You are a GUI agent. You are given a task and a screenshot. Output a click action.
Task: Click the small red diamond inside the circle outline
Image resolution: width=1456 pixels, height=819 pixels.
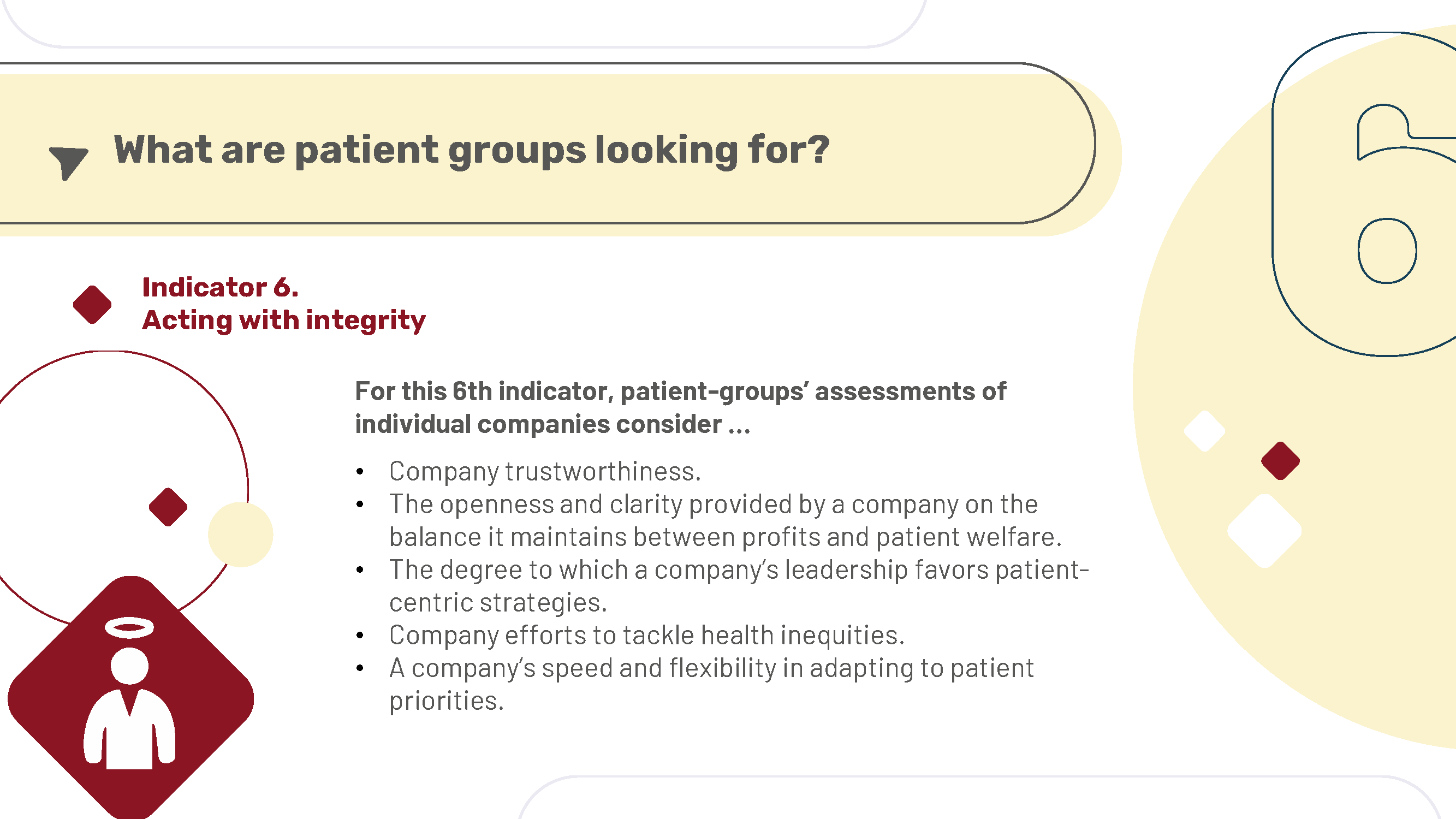pos(168,507)
